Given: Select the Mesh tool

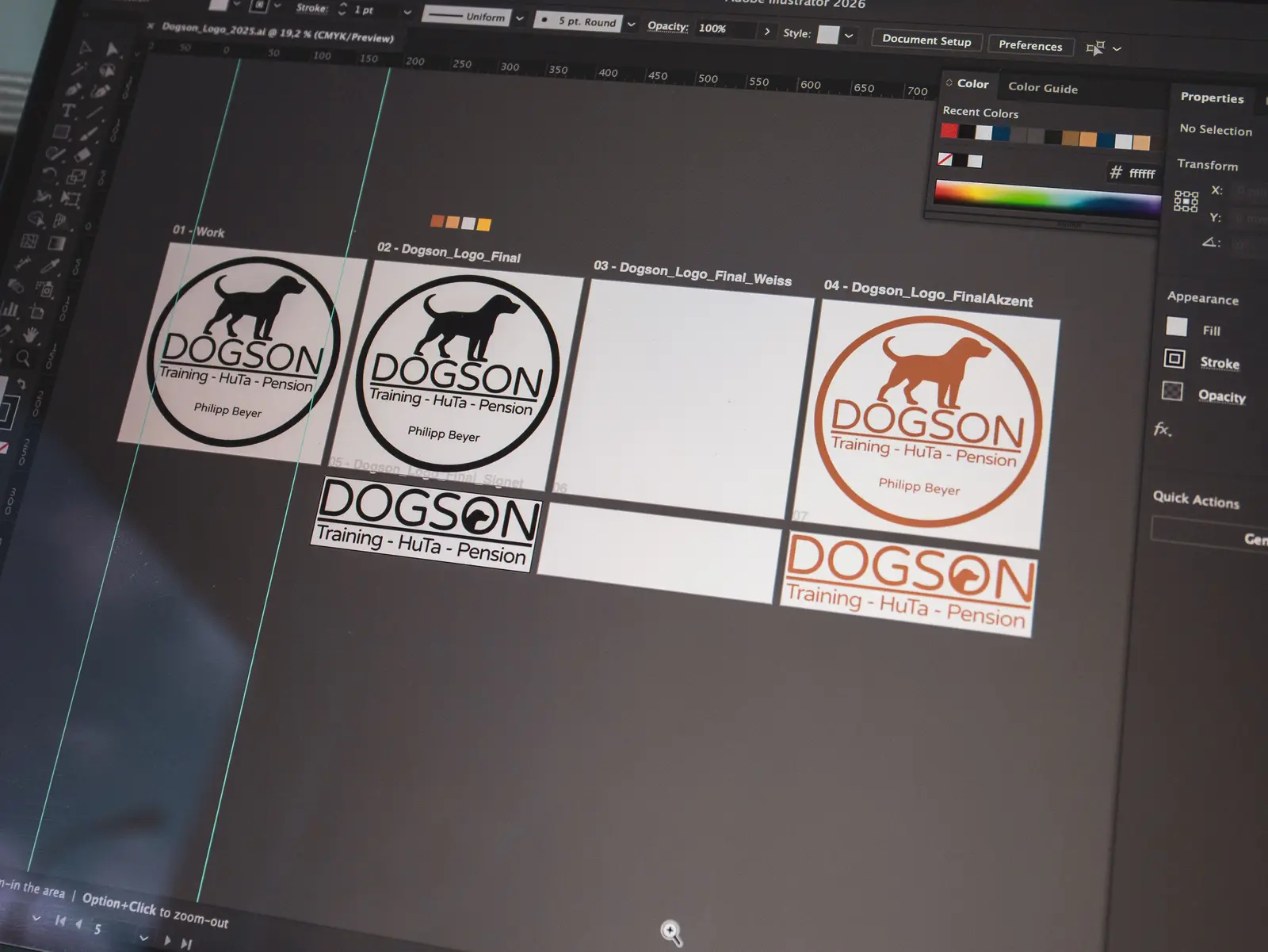Looking at the screenshot, I should [29, 240].
